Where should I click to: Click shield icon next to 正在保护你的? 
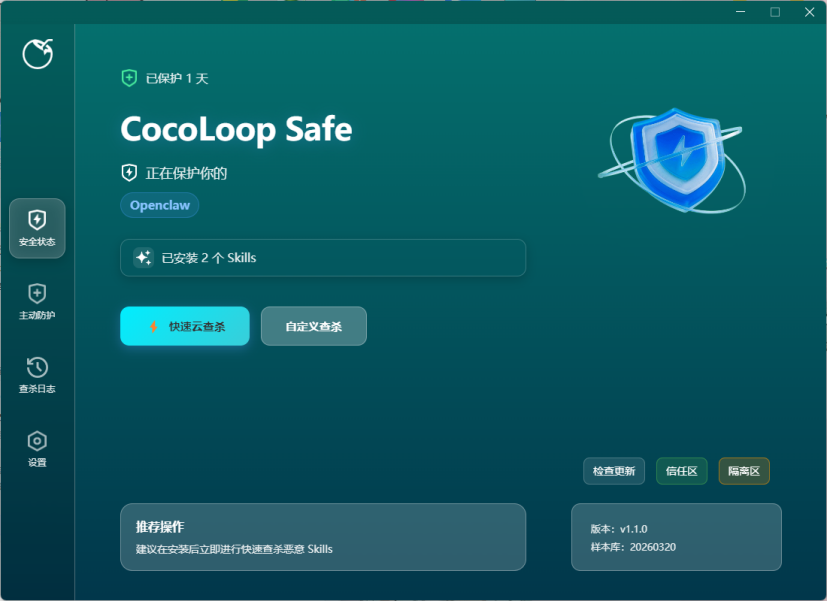129,172
